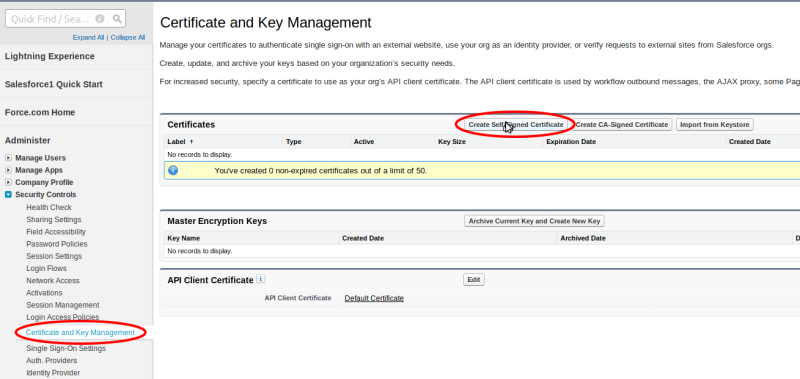Open Password Policies
This screenshot has height=379, width=800.
57,244
